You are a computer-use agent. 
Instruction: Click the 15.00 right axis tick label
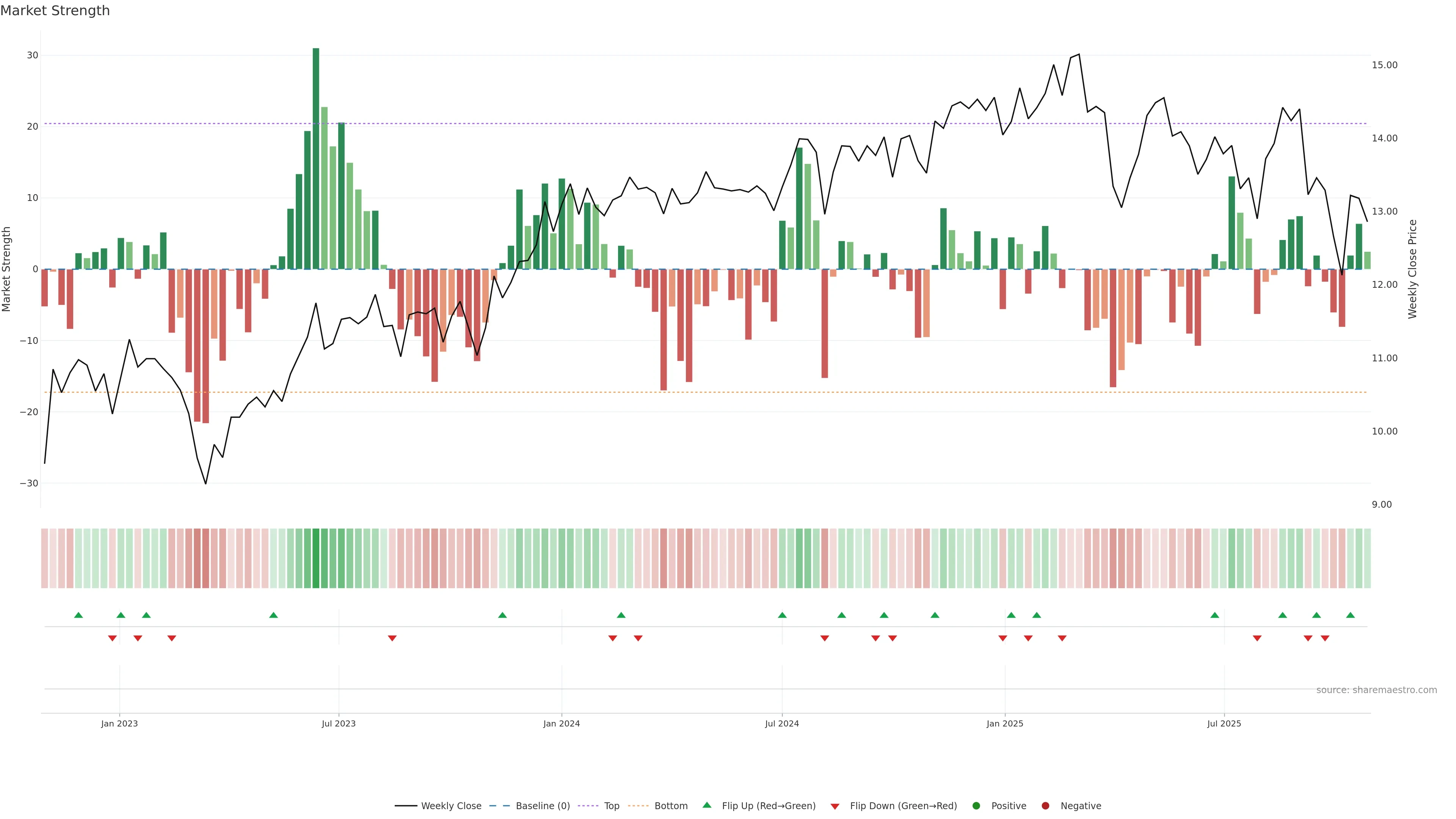pyautogui.click(x=1384, y=65)
